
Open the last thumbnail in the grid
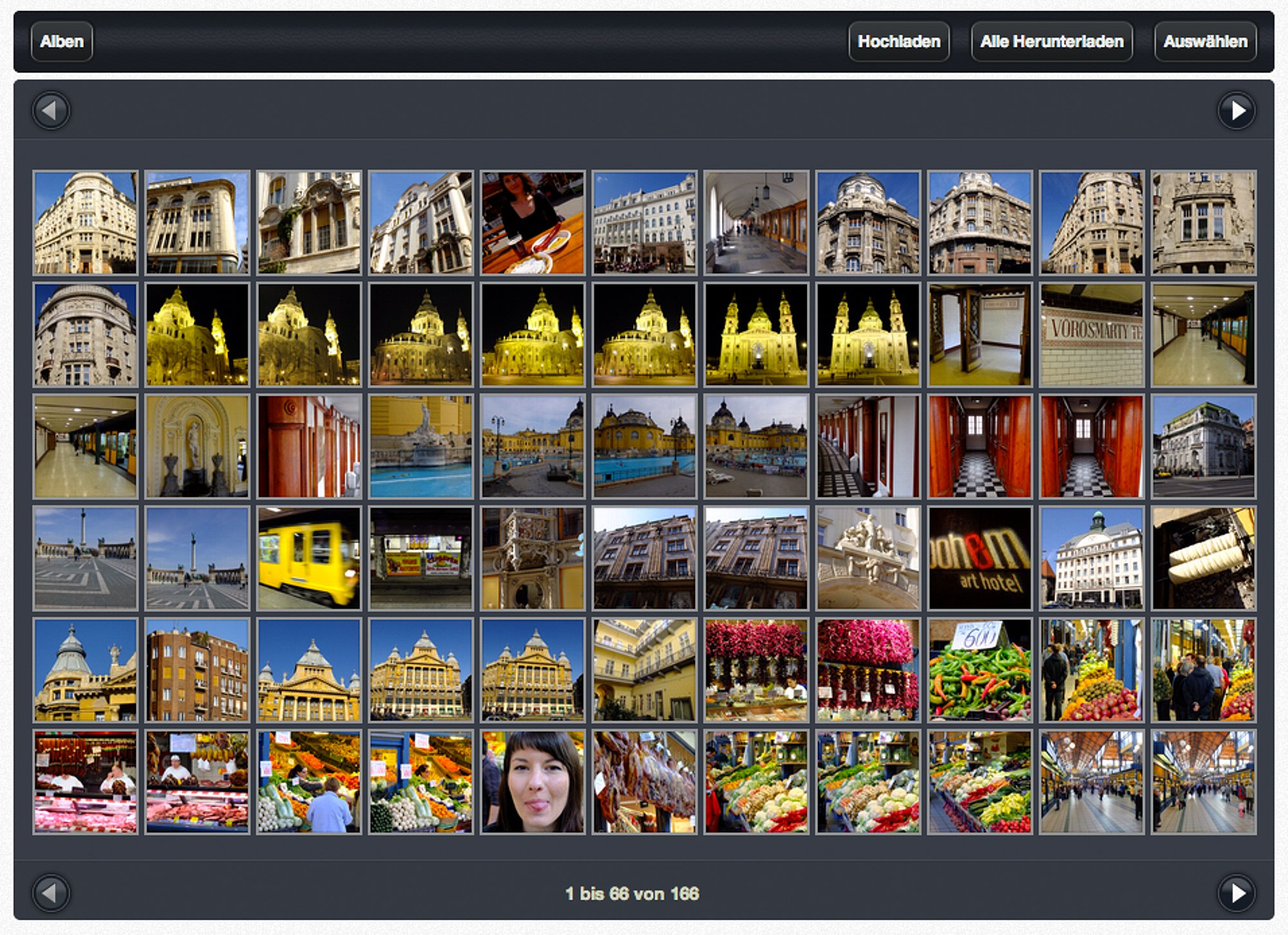[x=1203, y=782]
